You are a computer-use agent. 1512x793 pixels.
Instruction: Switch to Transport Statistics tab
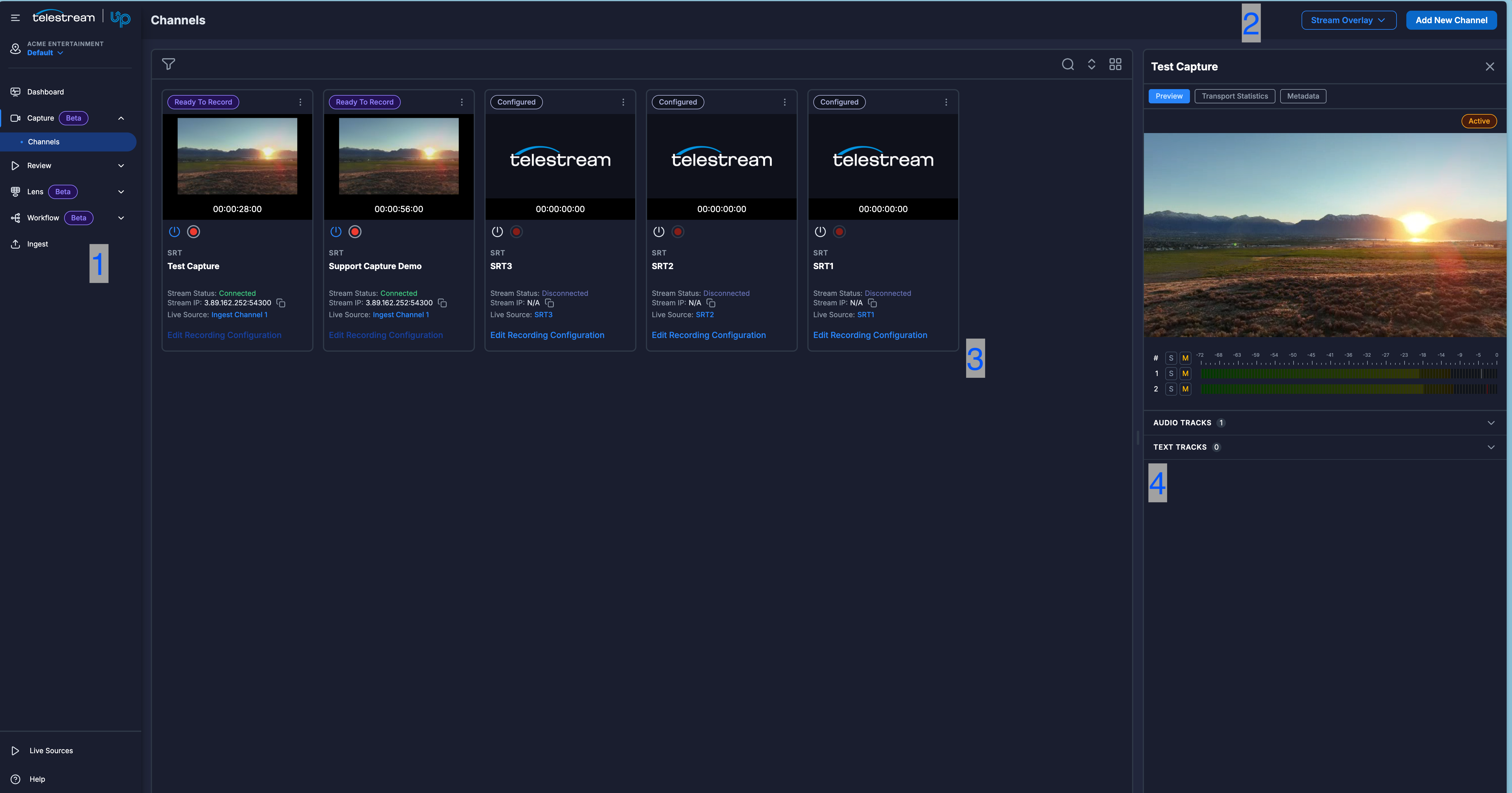(1234, 96)
